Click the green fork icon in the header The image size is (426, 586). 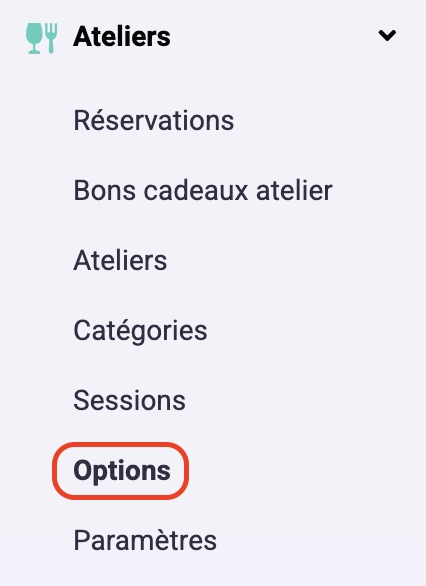click(51, 38)
